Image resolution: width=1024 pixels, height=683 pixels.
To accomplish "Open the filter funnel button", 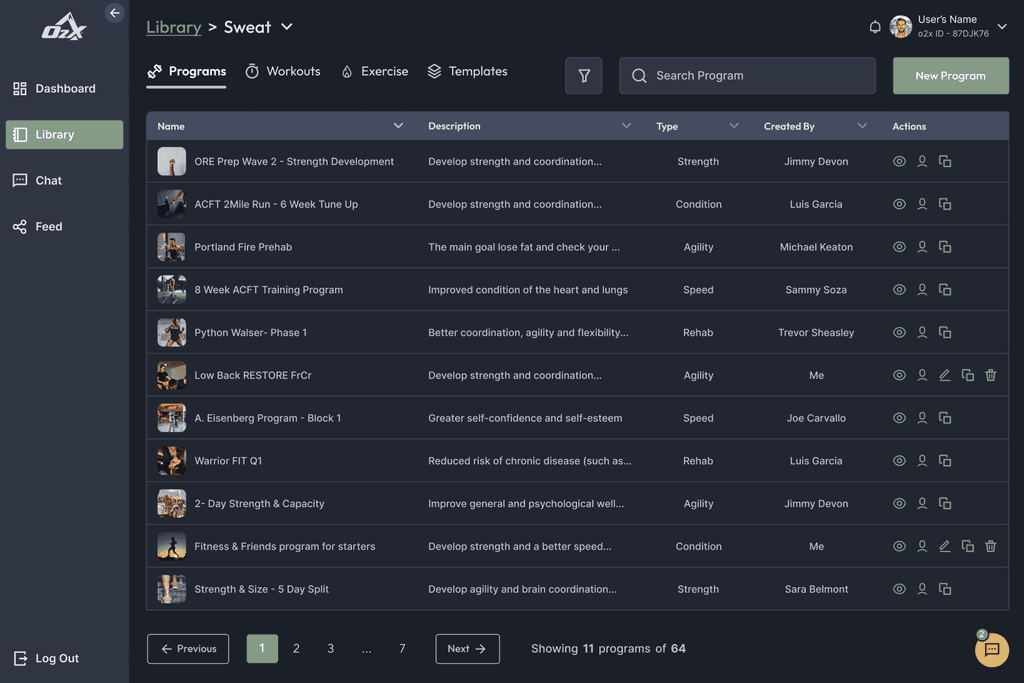I will (x=584, y=76).
